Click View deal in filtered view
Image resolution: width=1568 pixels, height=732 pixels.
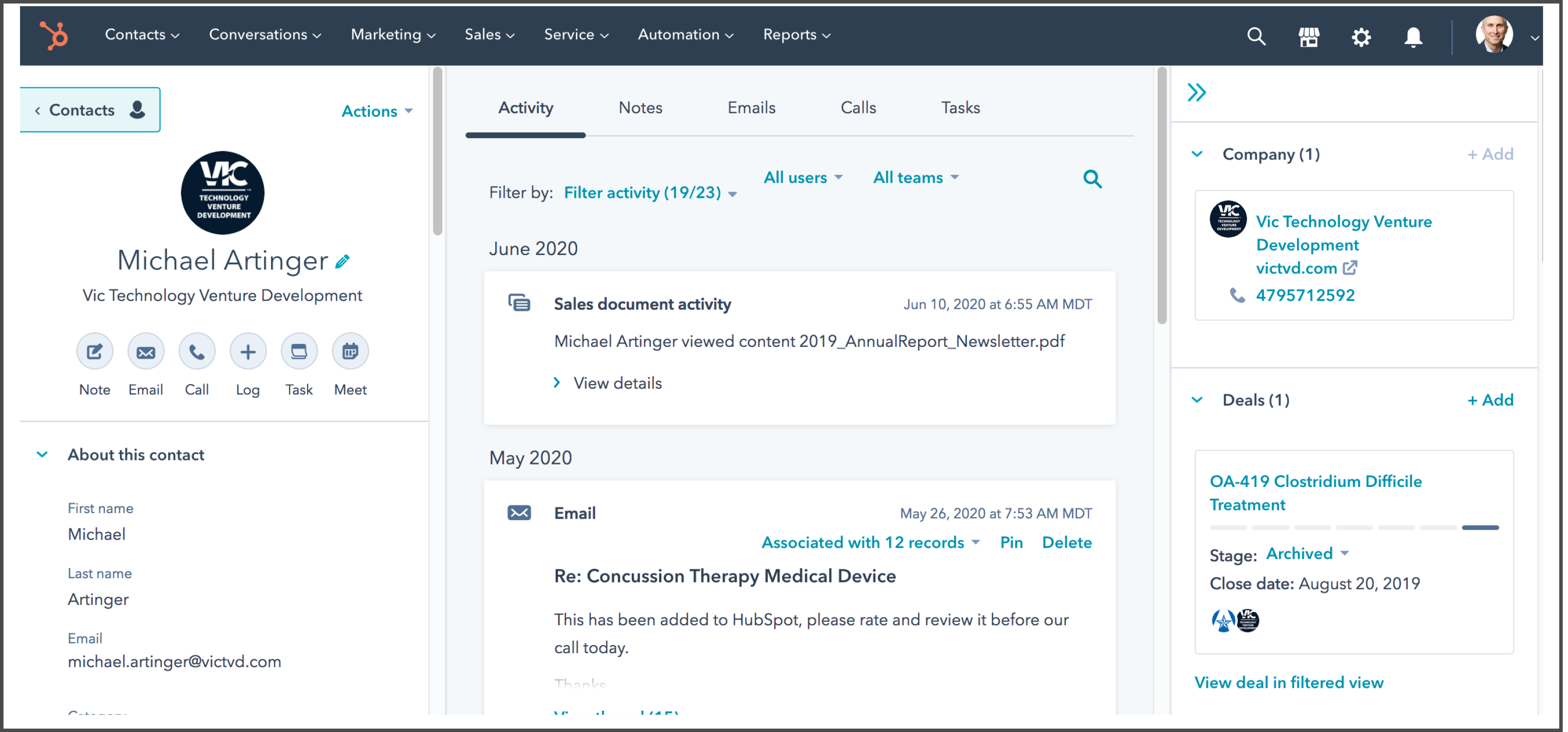[x=1289, y=683]
